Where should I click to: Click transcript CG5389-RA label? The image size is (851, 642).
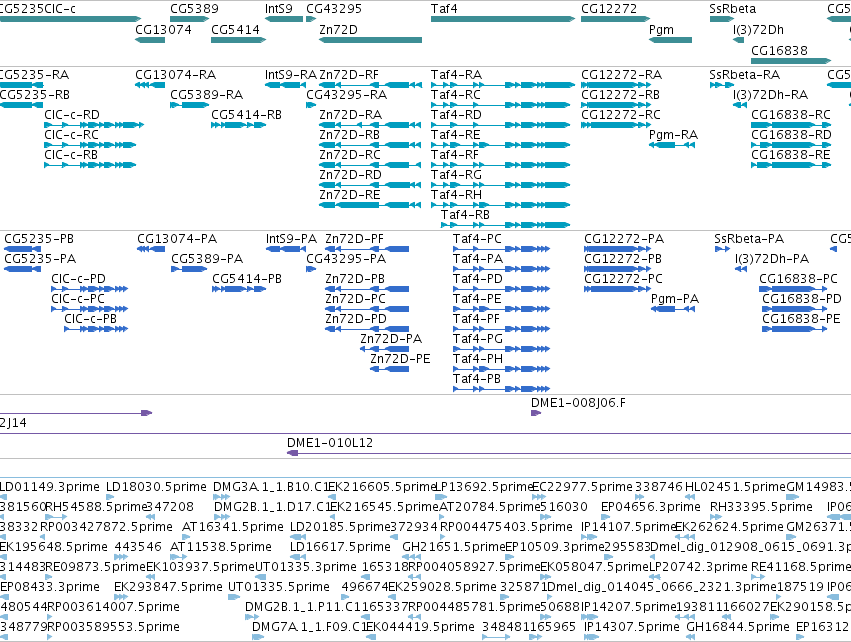(x=206, y=94)
